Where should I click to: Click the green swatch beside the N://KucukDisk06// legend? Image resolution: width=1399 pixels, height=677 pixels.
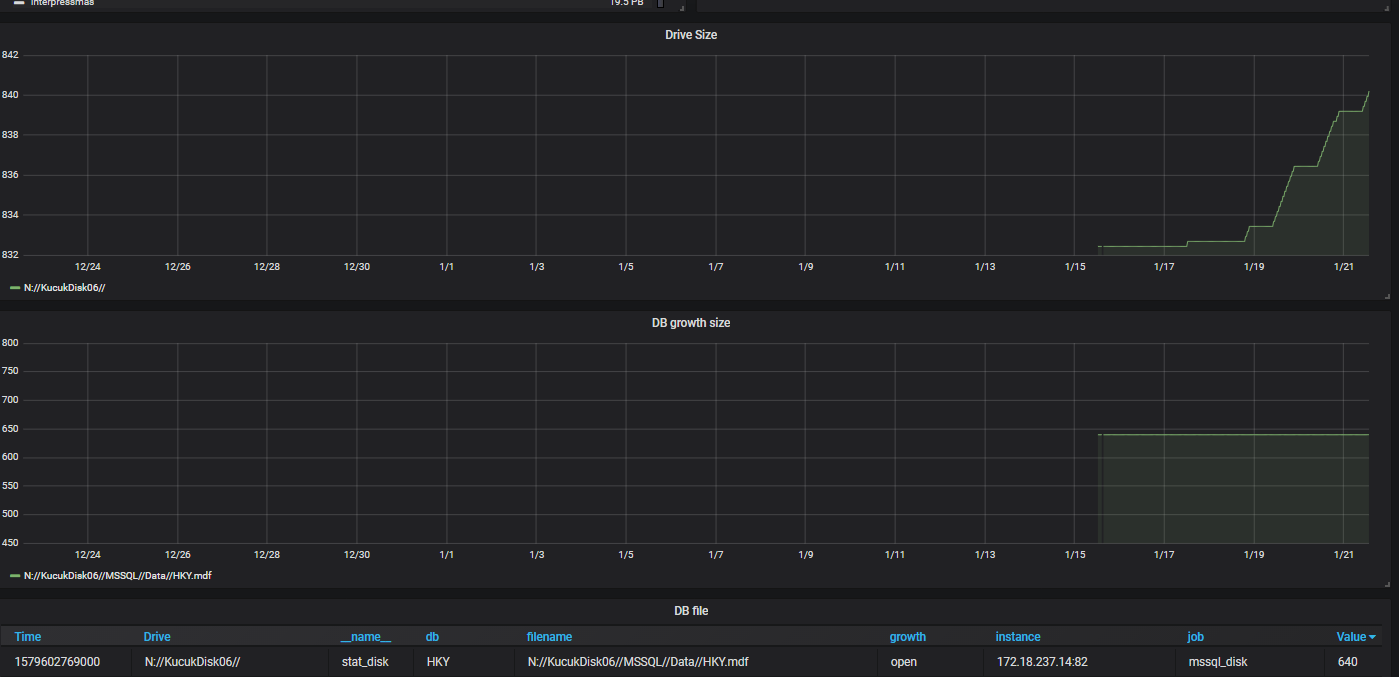click(x=14, y=288)
